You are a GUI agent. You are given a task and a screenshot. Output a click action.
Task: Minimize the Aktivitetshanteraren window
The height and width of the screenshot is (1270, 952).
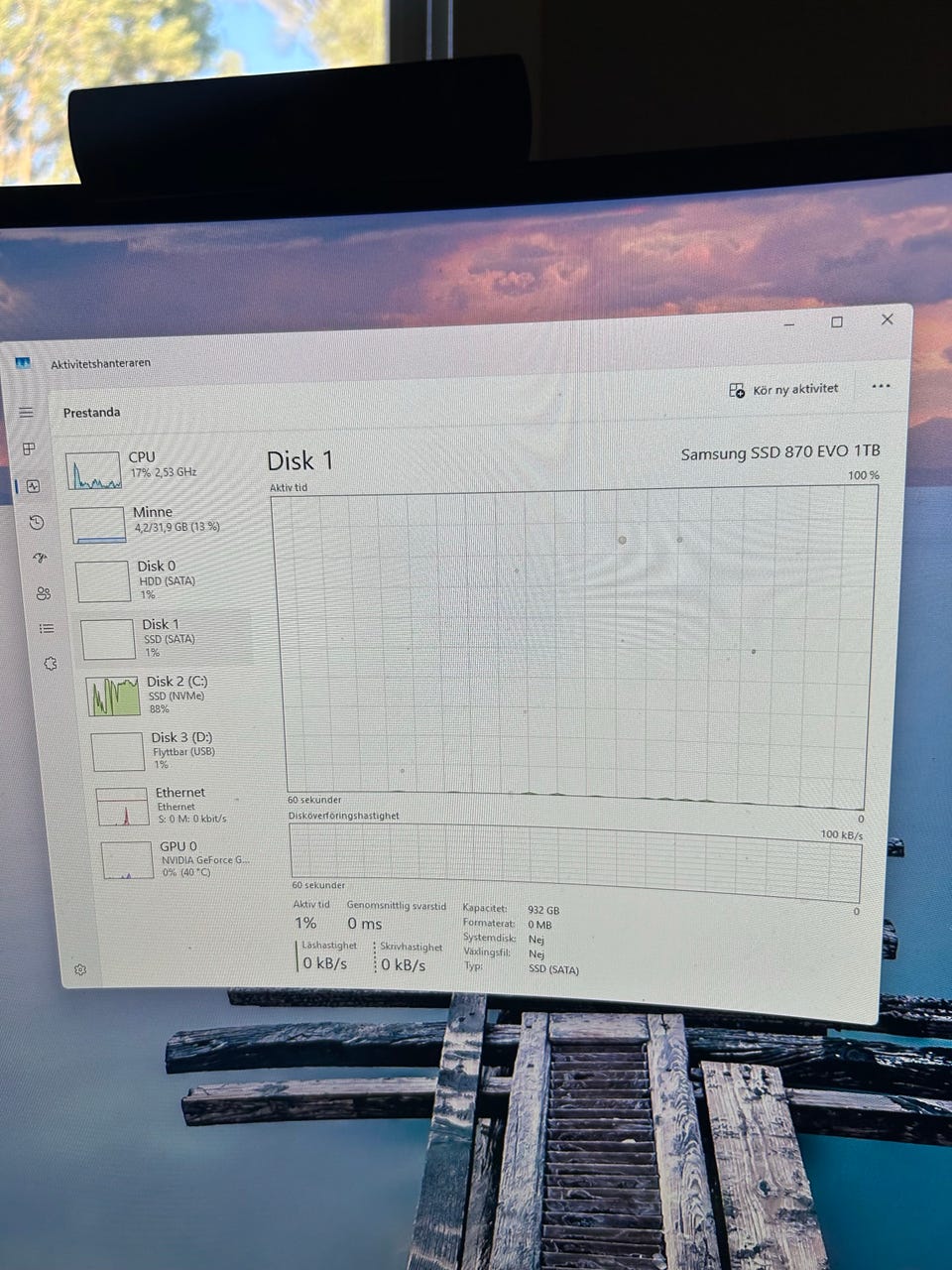[x=789, y=324]
